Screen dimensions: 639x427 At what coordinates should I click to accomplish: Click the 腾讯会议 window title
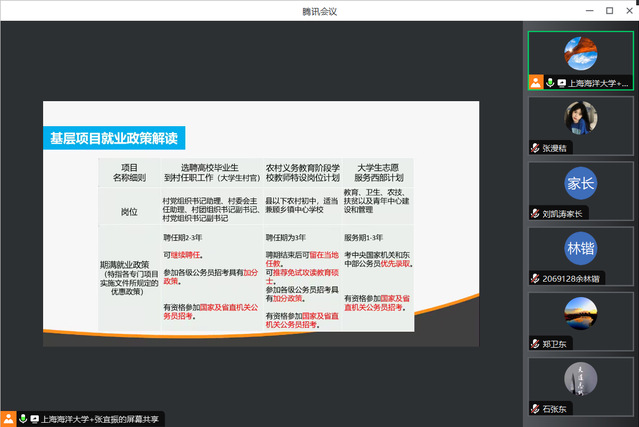[x=319, y=10]
